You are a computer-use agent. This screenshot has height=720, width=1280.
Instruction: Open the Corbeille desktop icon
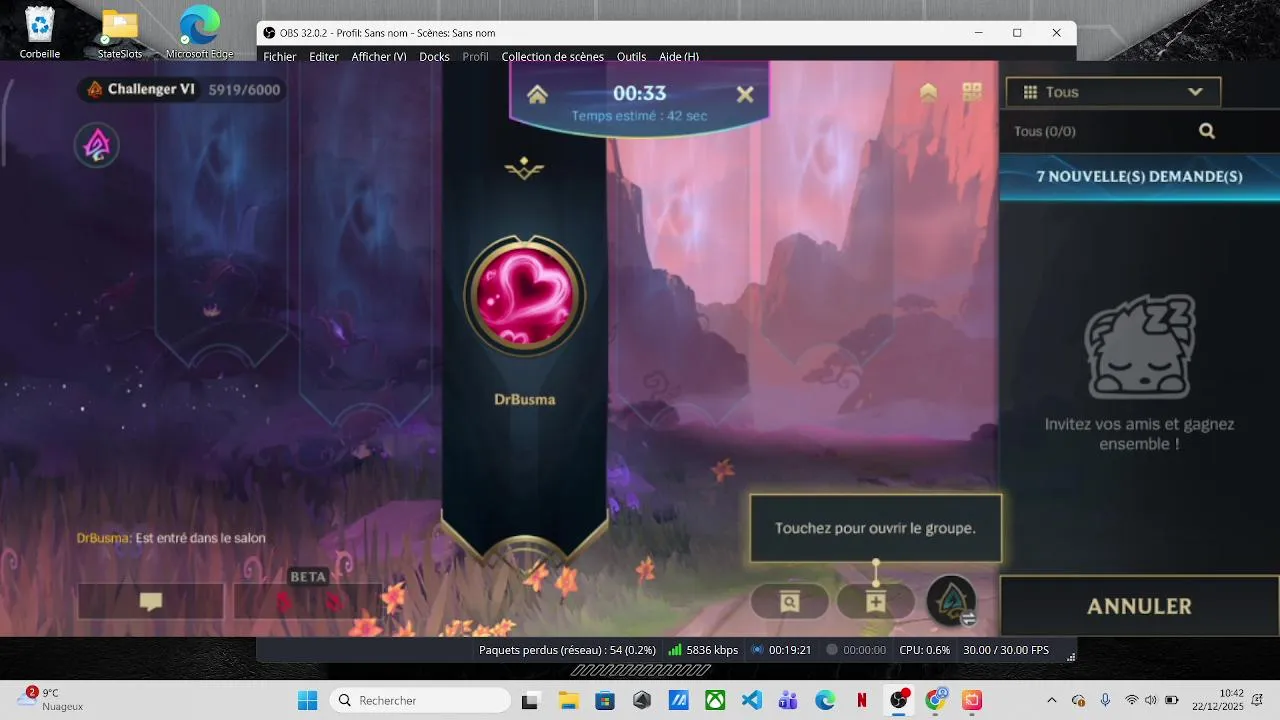point(39,33)
